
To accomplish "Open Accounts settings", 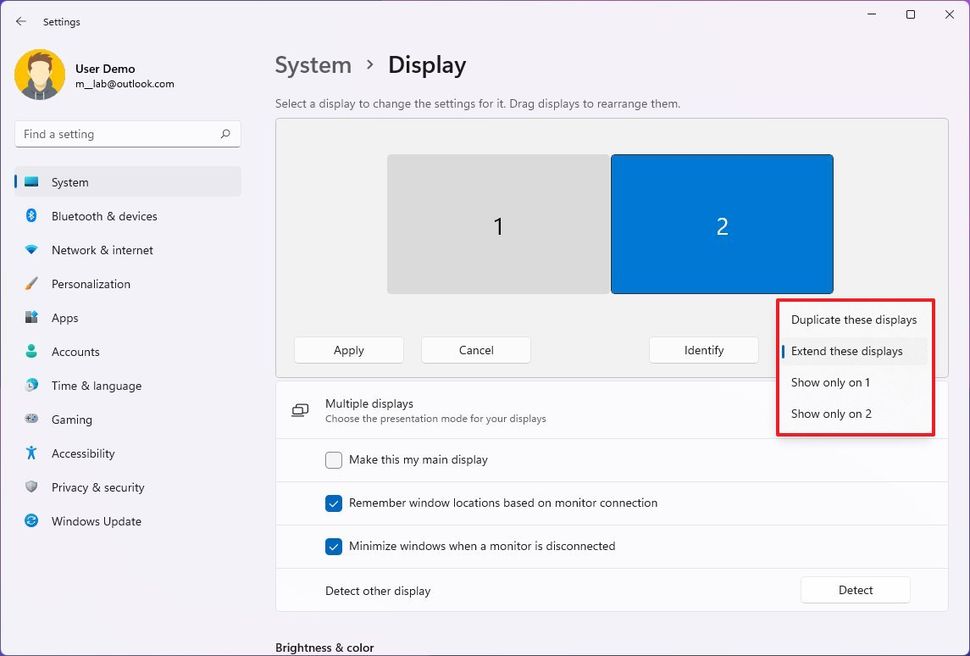I will point(75,352).
